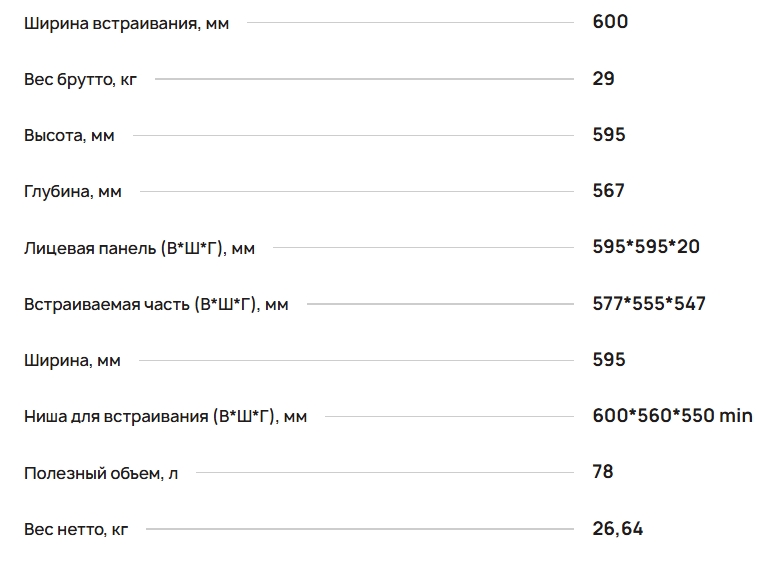Click the 'Встраиваемая часть (В*Ш*Г), мм' label

(x=156, y=304)
